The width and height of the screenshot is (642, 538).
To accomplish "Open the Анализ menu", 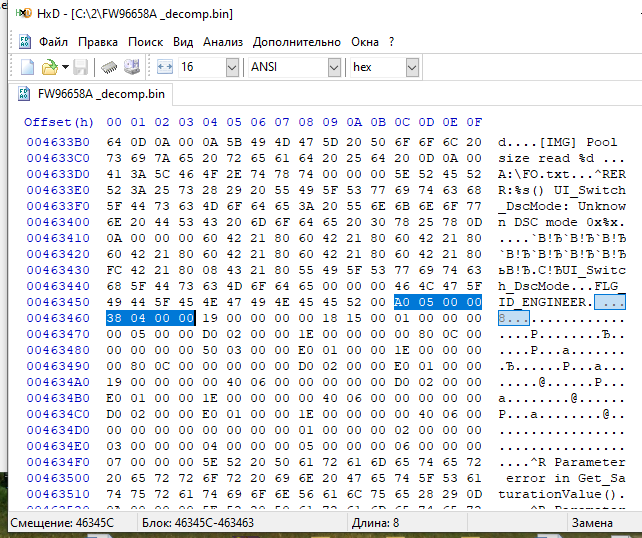I will (x=223, y=42).
